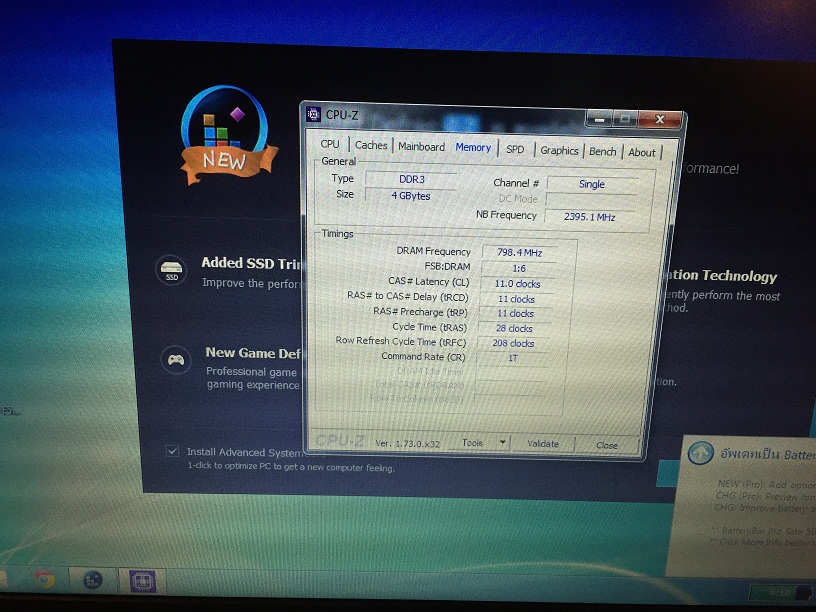Click the NB Frequency 2395.1 MHz value

coord(590,216)
